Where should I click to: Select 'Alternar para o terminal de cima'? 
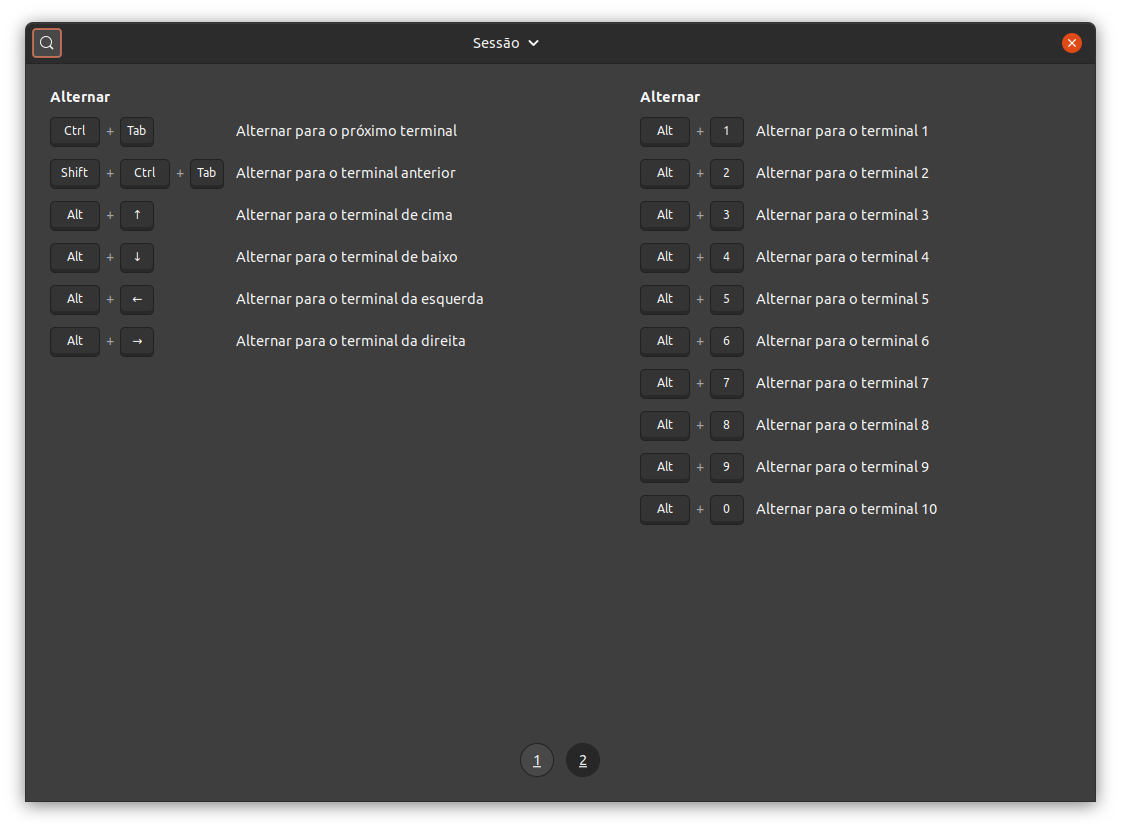(x=344, y=215)
